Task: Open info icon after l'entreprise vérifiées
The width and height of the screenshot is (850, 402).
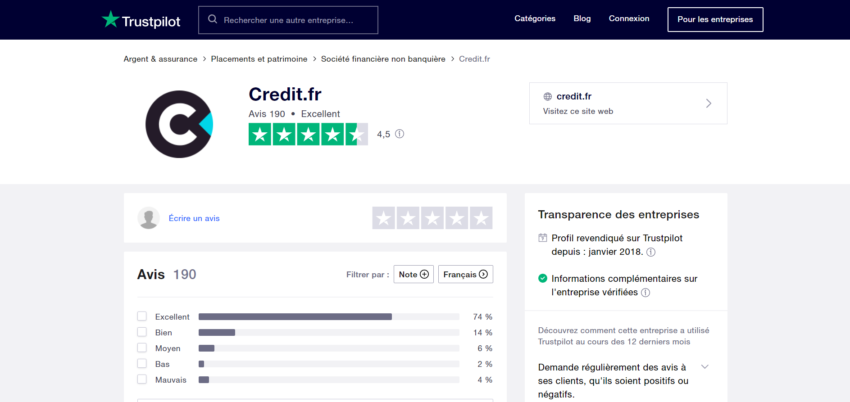Action: pyautogui.click(x=645, y=293)
